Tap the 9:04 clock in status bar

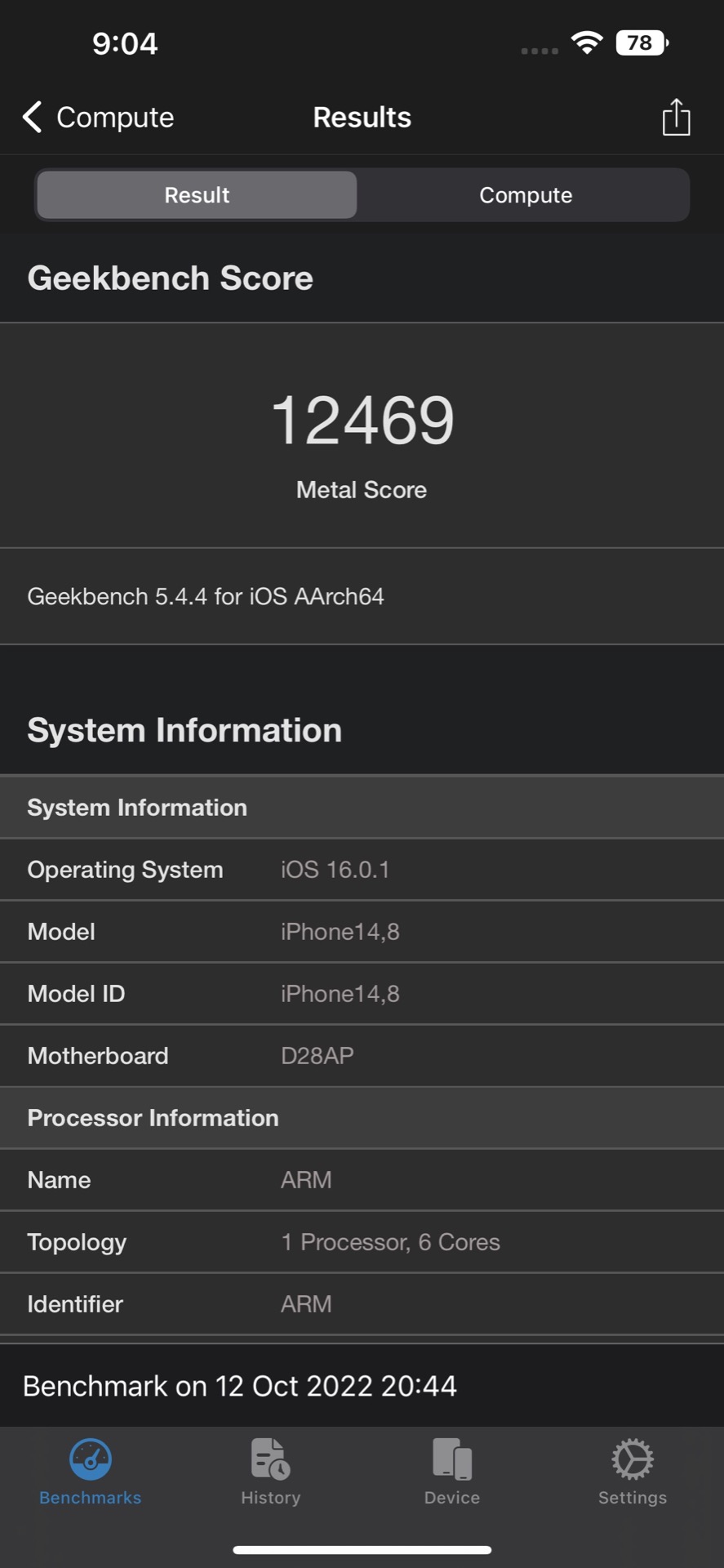click(x=125, y=43)
